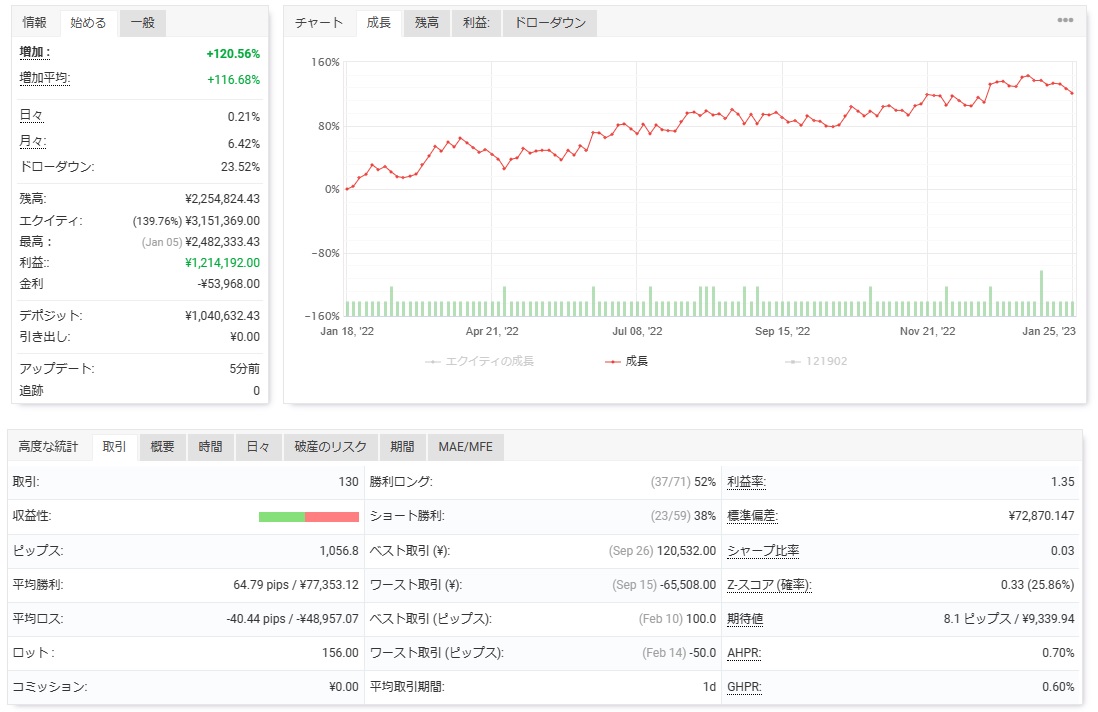Click the 5分前 update value
1098x712 pixels.
tap(244, 369)
